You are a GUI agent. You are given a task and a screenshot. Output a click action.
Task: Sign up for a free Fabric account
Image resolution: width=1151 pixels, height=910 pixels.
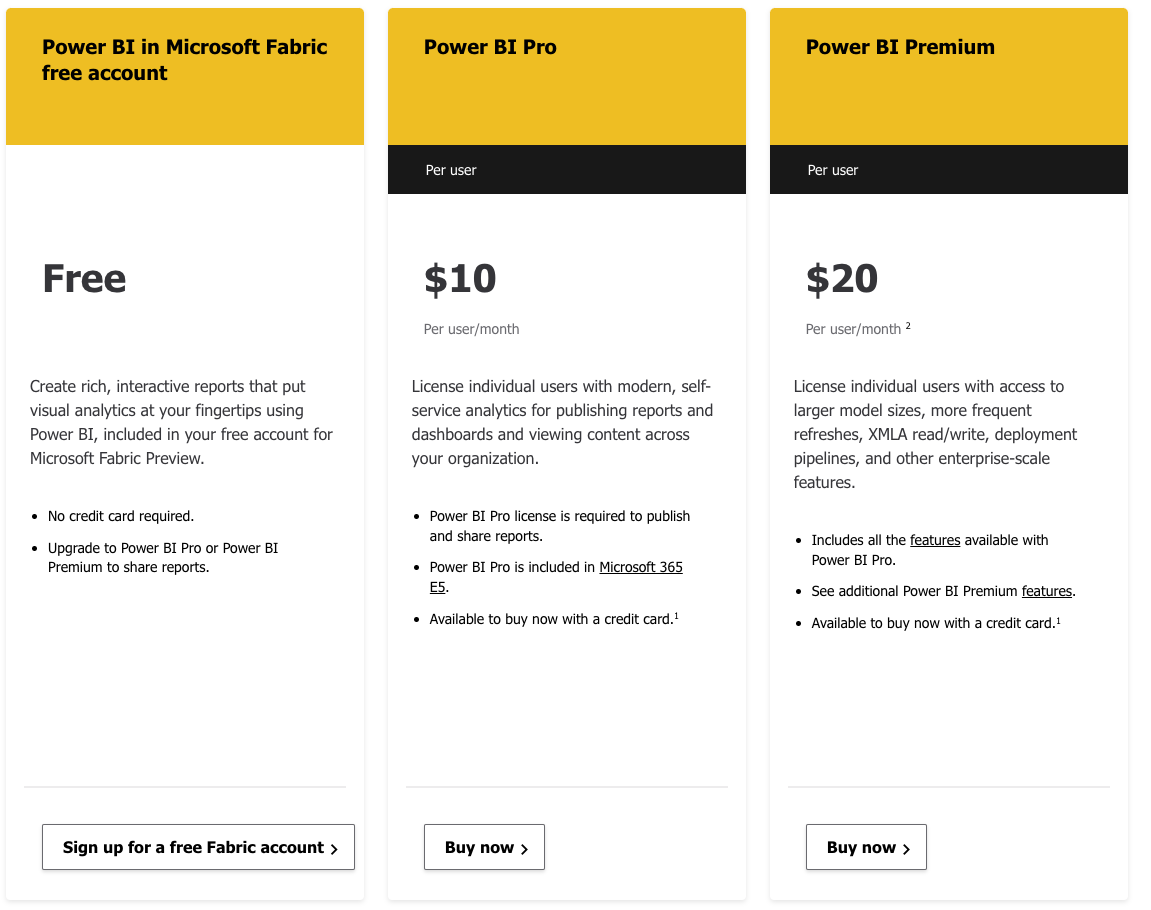pos(198,847)
